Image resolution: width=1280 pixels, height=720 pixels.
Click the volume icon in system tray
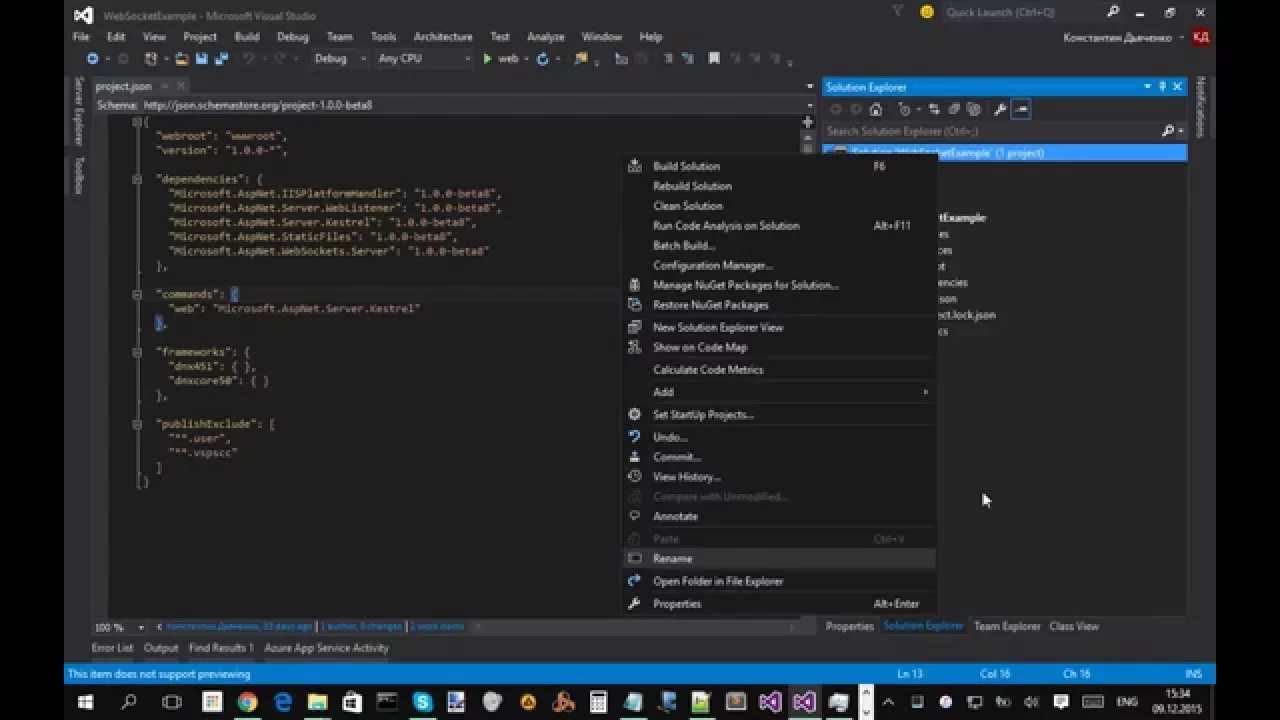pos(1033,702)
